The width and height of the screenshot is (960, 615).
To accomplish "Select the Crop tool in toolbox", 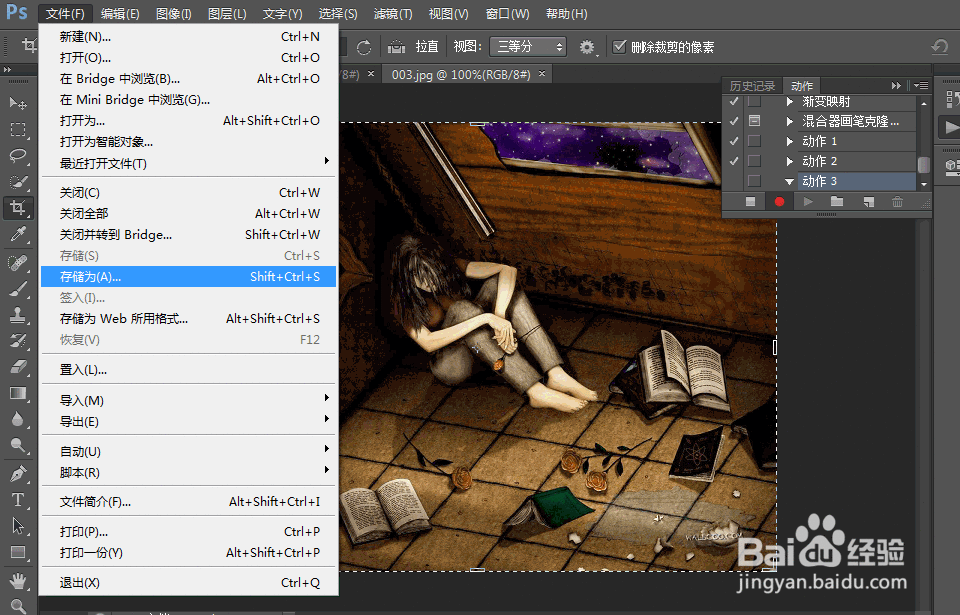I will (18, 208).
